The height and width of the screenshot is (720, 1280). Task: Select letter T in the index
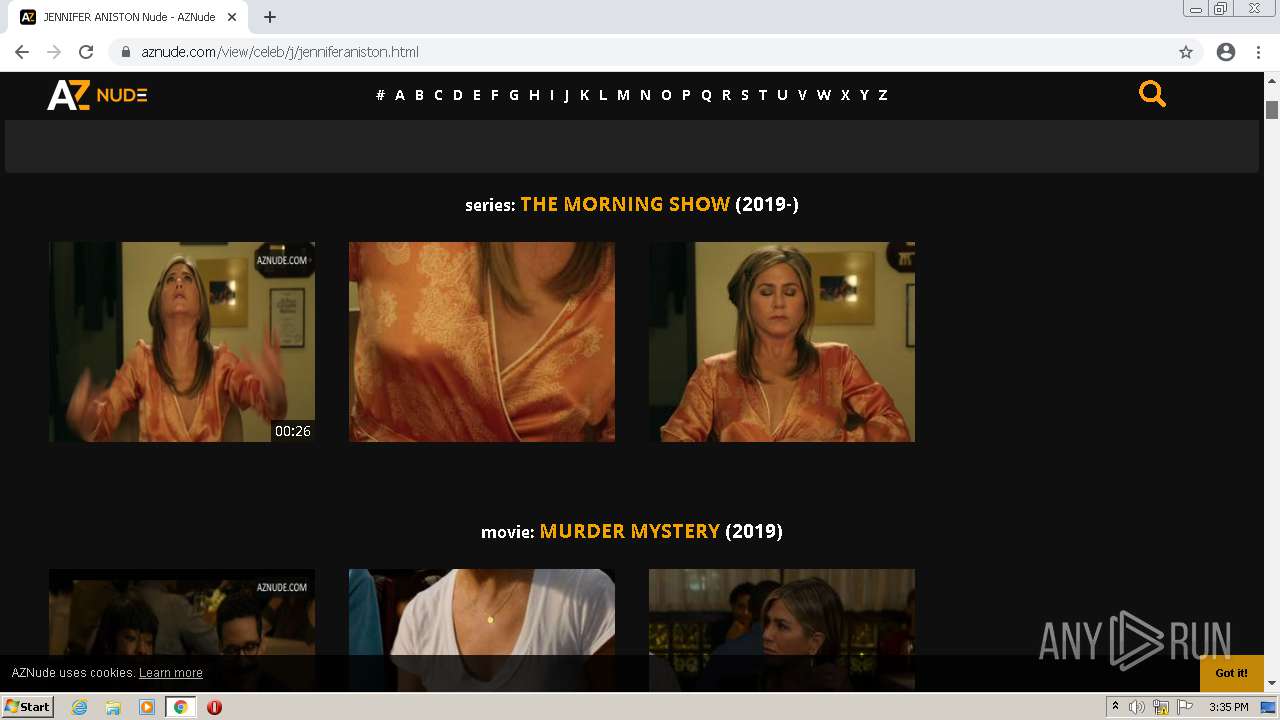(763, 95)
